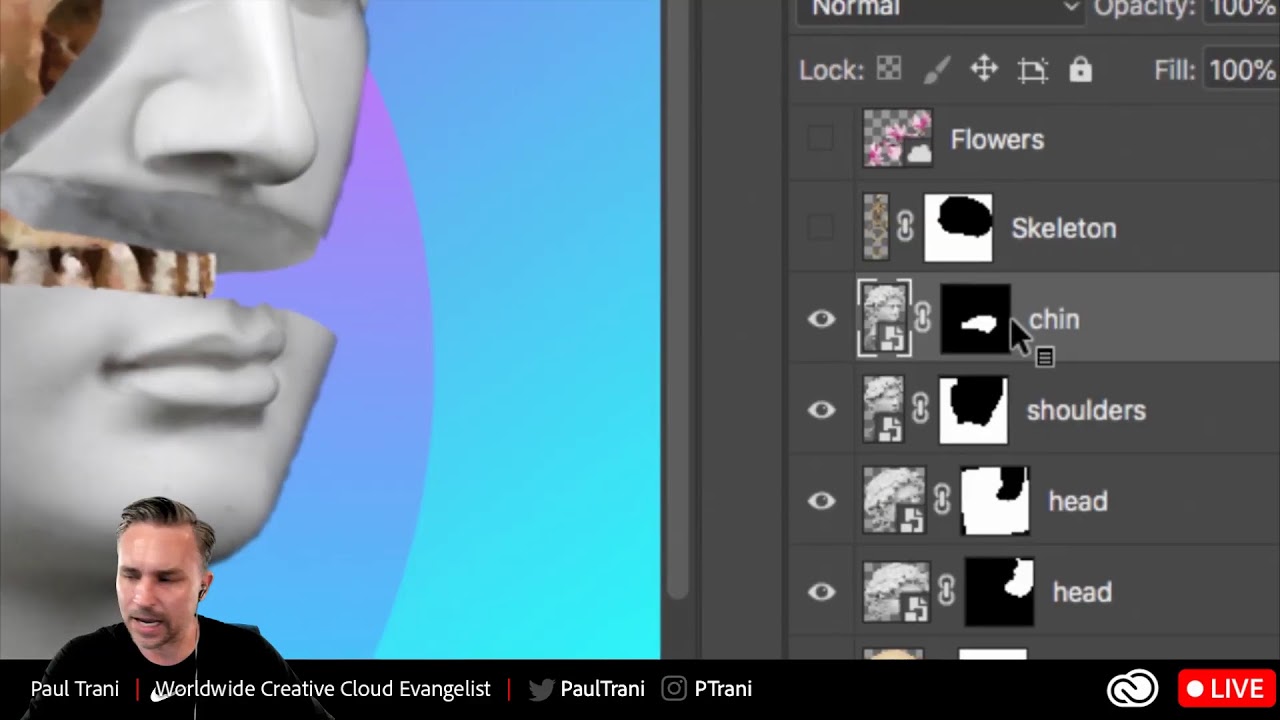Select the Skeleton layer thumbnail
The image size is (1280, 720).
(876, 228)
